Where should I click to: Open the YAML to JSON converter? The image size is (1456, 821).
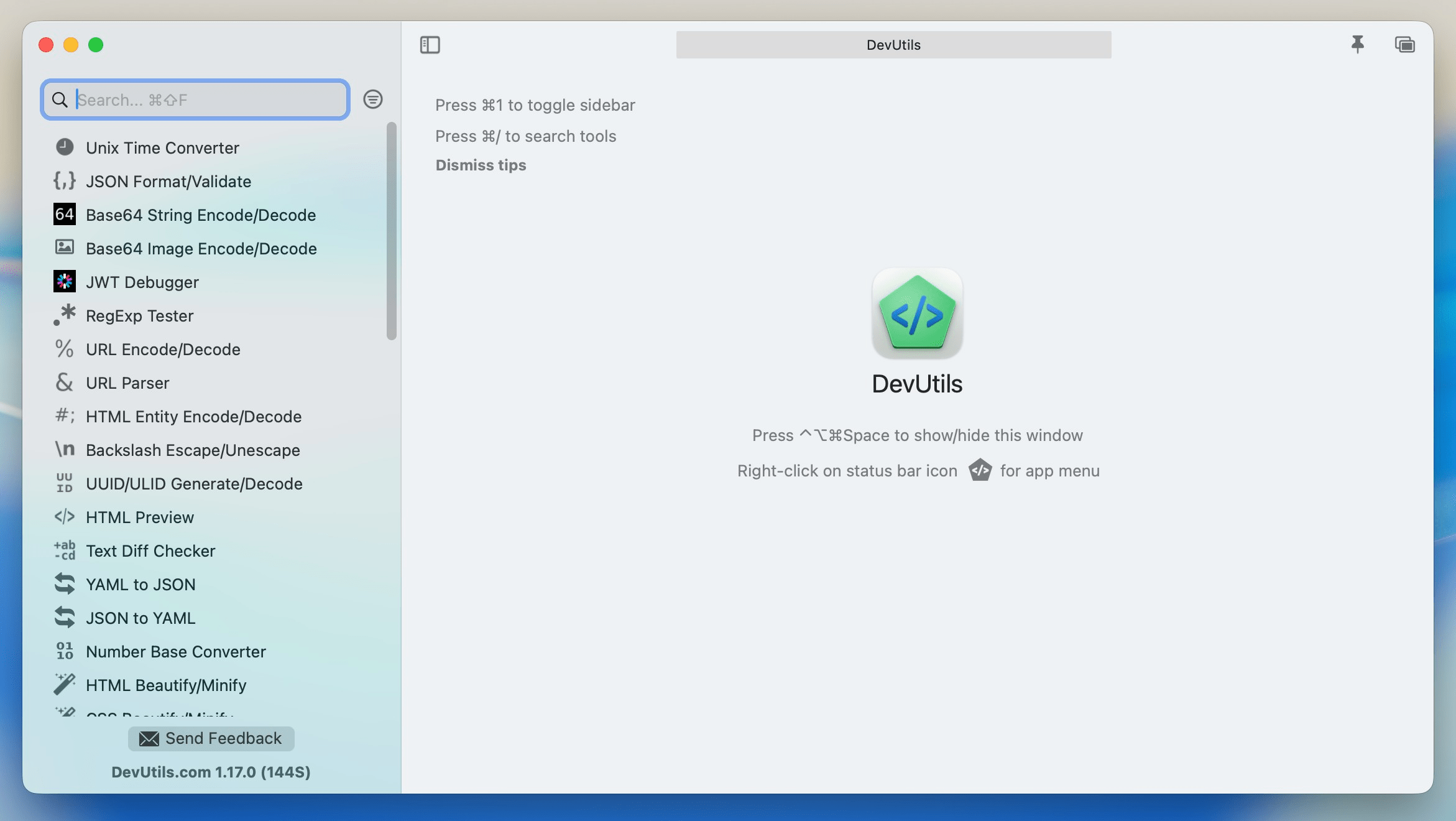140,584
